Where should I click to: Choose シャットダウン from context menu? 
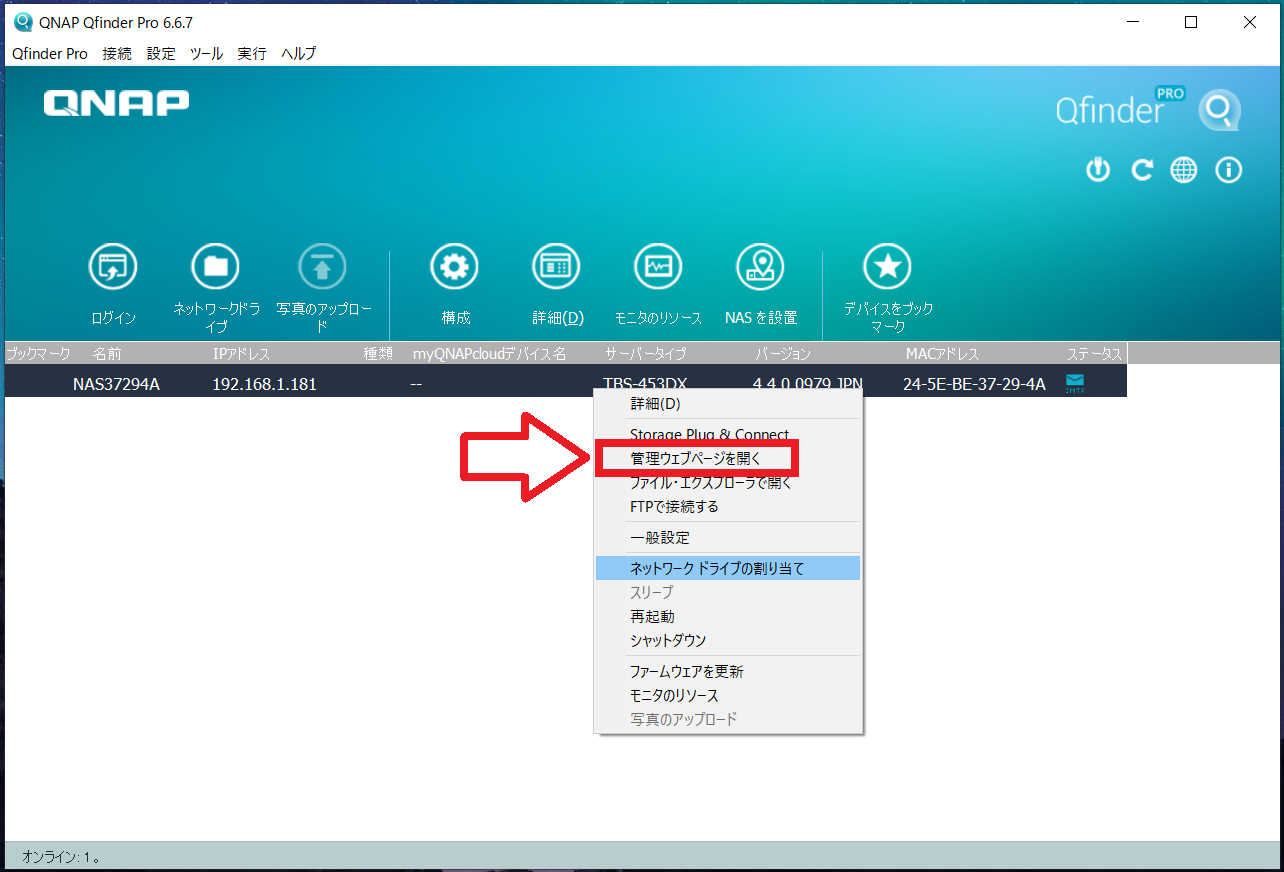728,640
